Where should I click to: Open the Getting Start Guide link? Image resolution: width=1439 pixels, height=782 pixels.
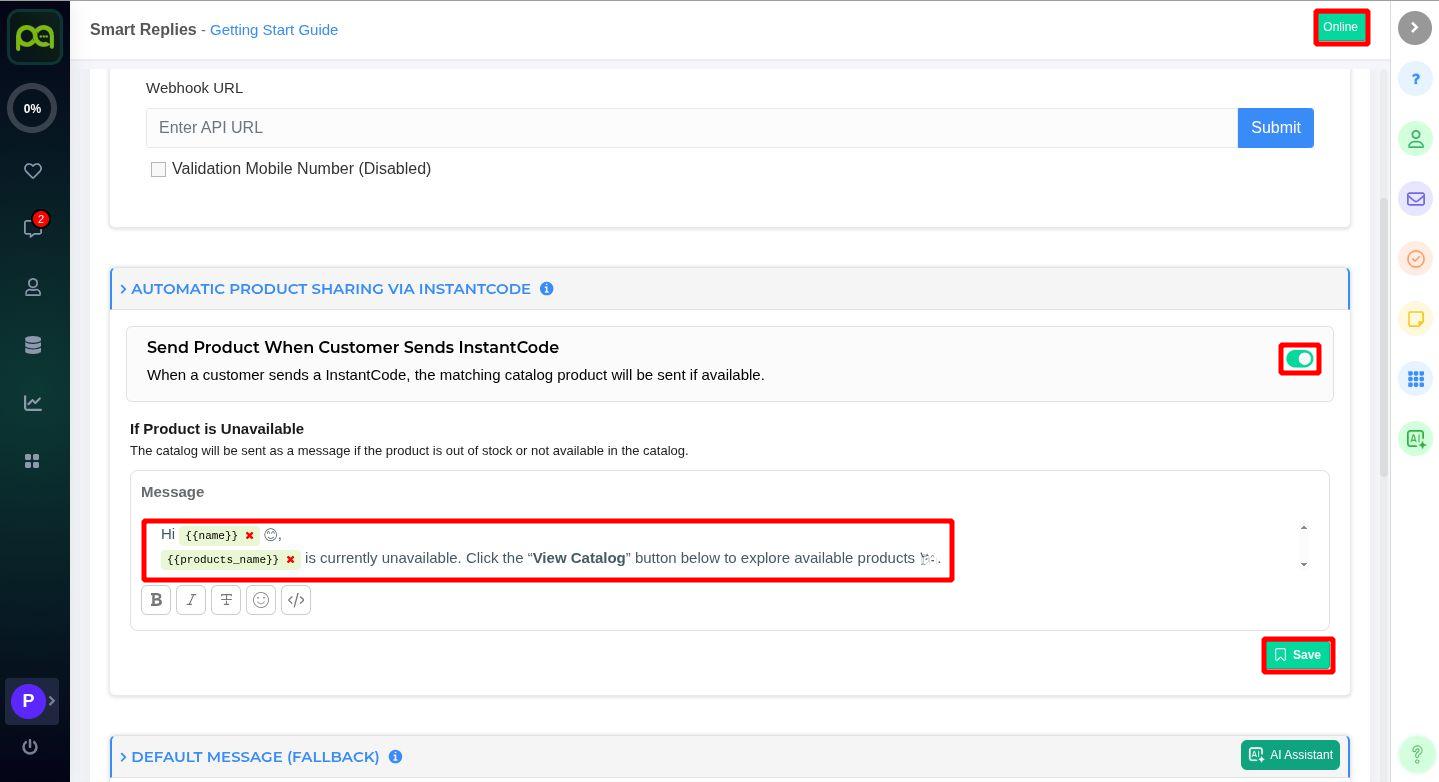(273, 30)
